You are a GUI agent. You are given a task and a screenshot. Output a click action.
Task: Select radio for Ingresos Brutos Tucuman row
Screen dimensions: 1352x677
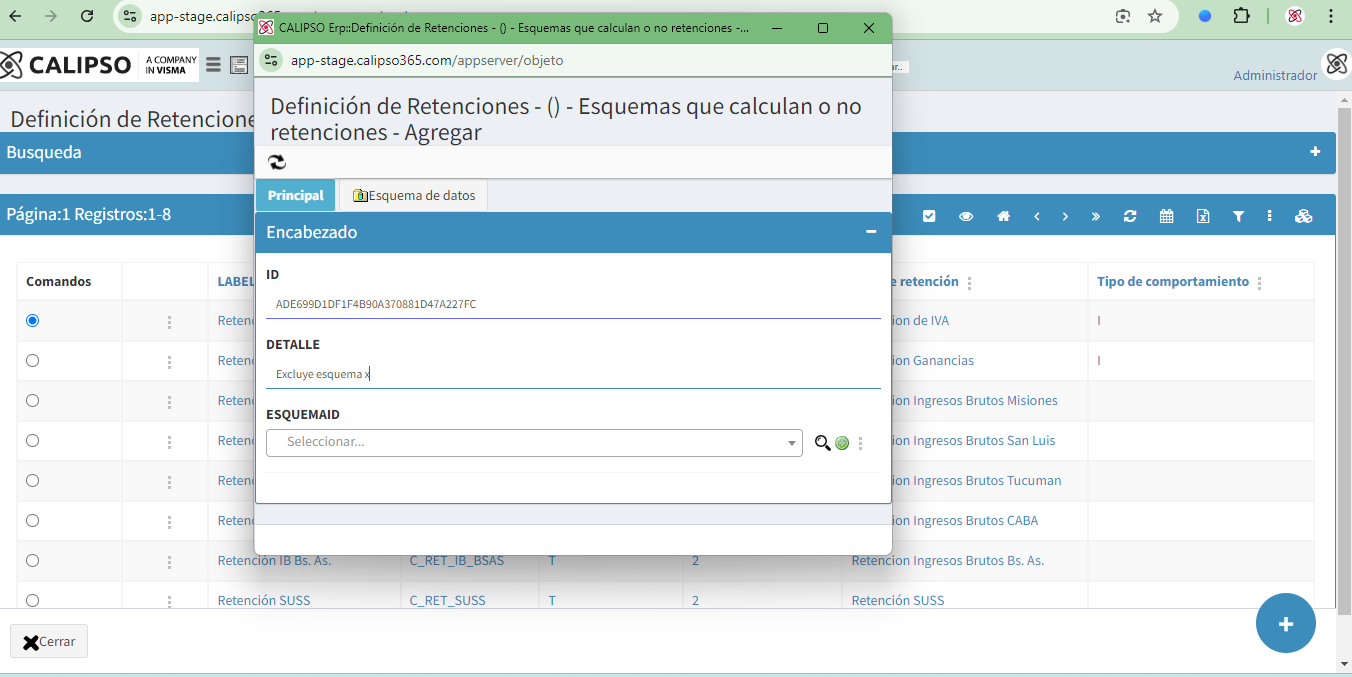tap(33, 480)
